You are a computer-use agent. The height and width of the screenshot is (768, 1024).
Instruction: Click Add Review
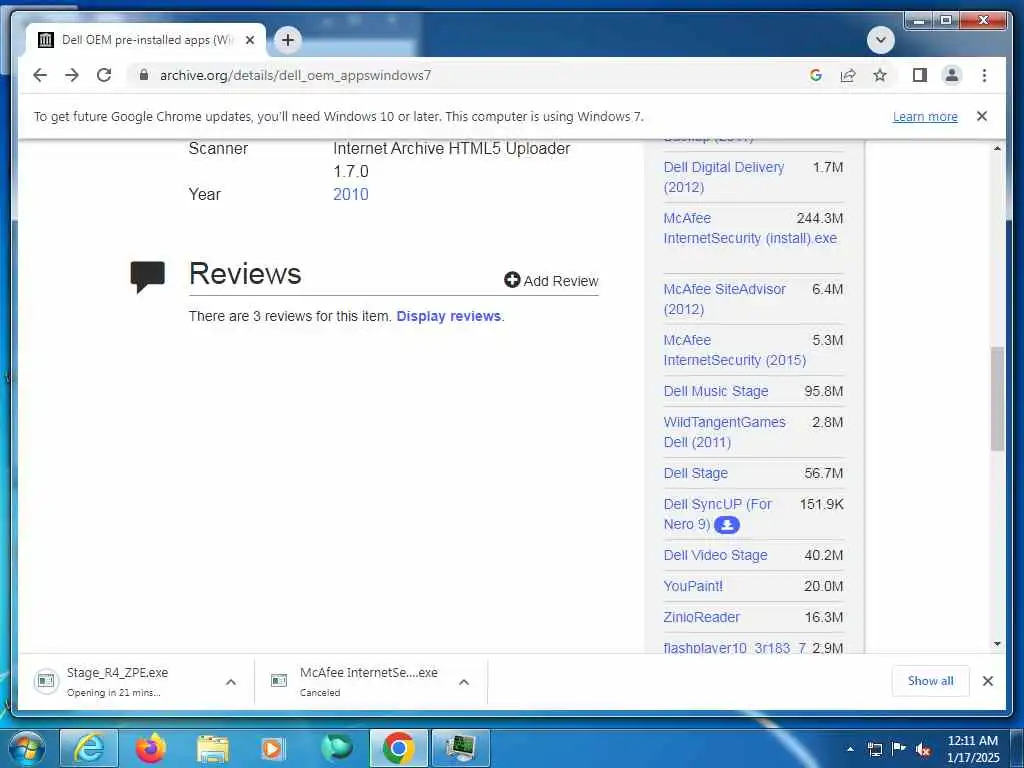pos(551,281)
